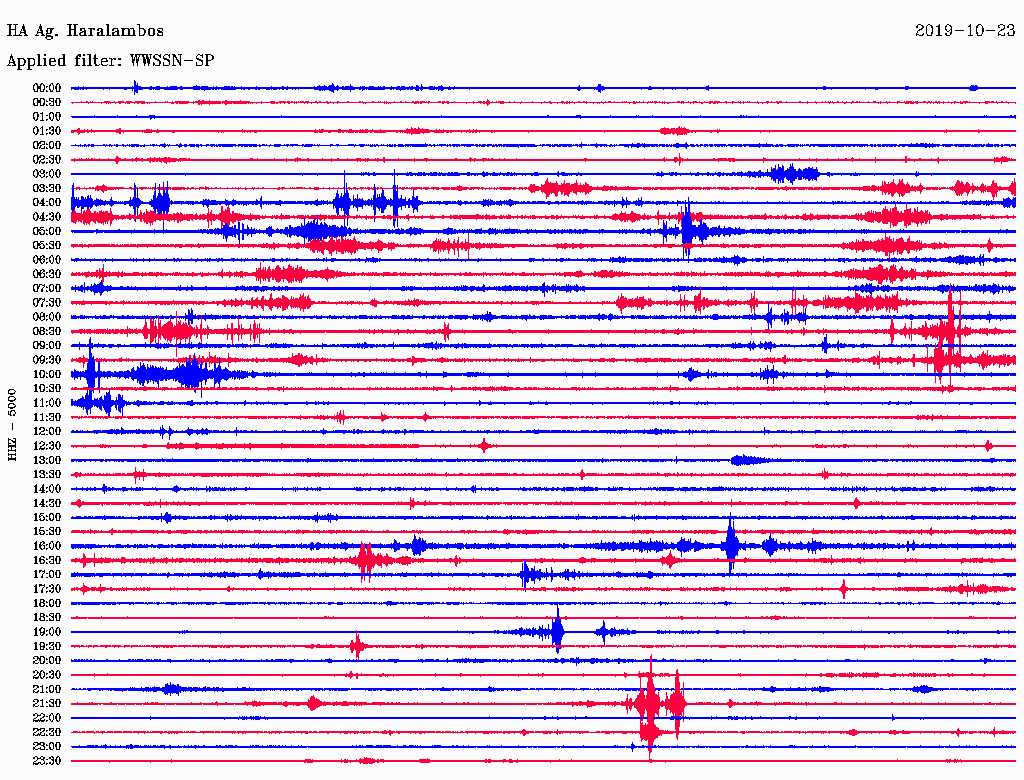Click the 15:30 time label
The width and height of the screenshot is (1024, 780).
point(47,532)
